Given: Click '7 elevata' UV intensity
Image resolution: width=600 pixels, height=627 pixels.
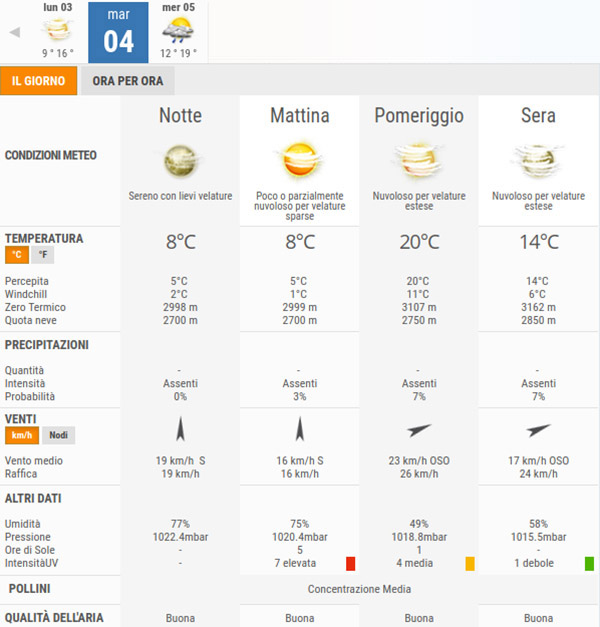Looking at the screenshot, I should pos(295,563).
